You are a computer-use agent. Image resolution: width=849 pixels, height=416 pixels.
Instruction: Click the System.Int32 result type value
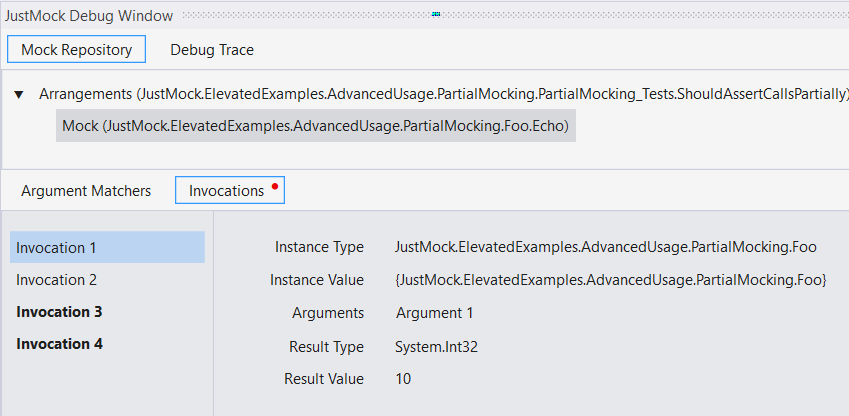tap(436, 347)
